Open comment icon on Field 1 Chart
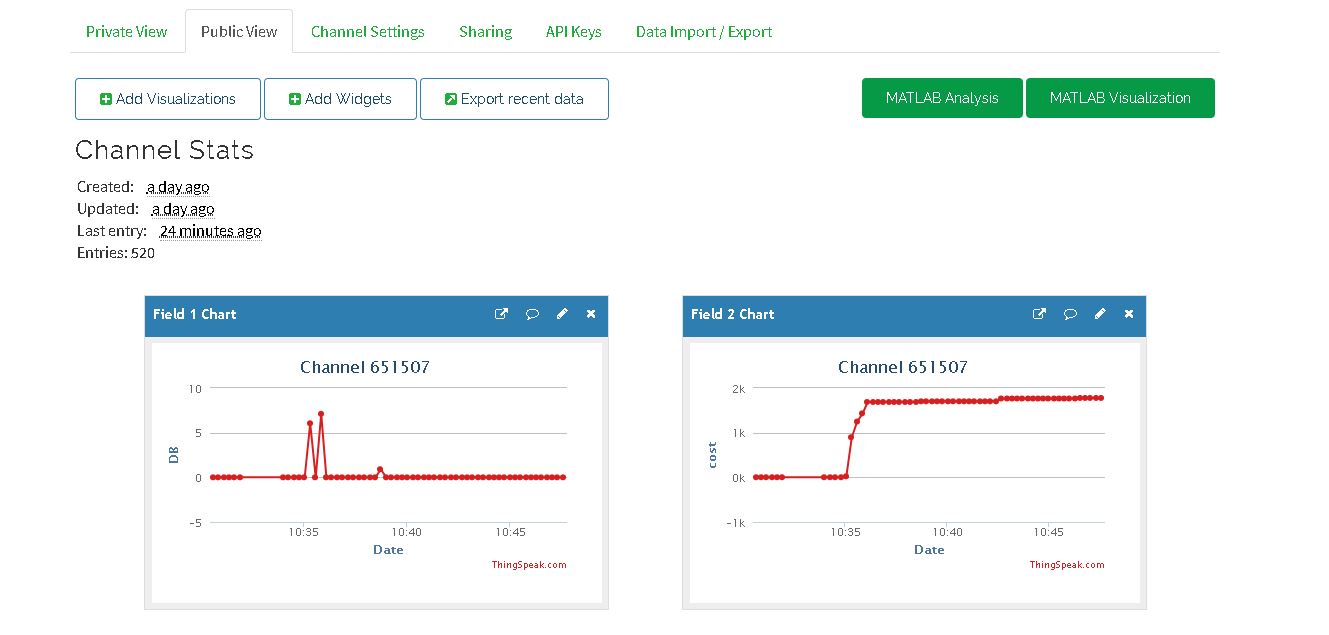This screenshot has width=1329, height=635. 532,314
